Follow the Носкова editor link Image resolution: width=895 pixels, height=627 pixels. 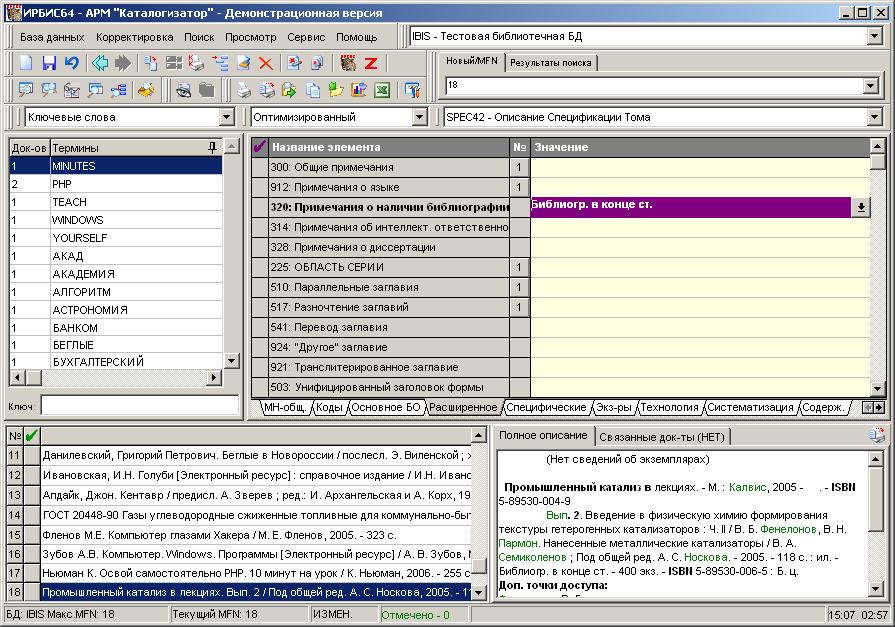pos(706,557)
